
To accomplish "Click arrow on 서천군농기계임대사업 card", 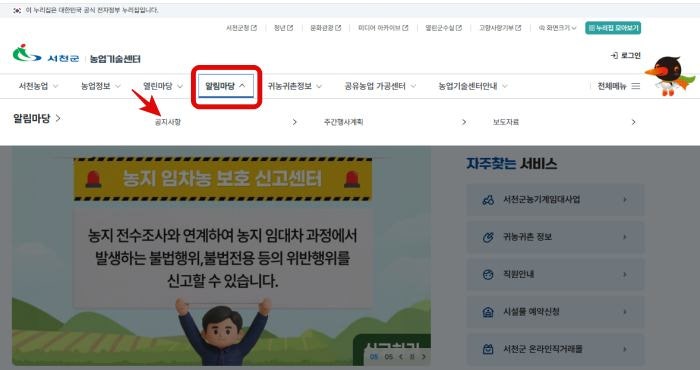I will (x=625, y=200).
